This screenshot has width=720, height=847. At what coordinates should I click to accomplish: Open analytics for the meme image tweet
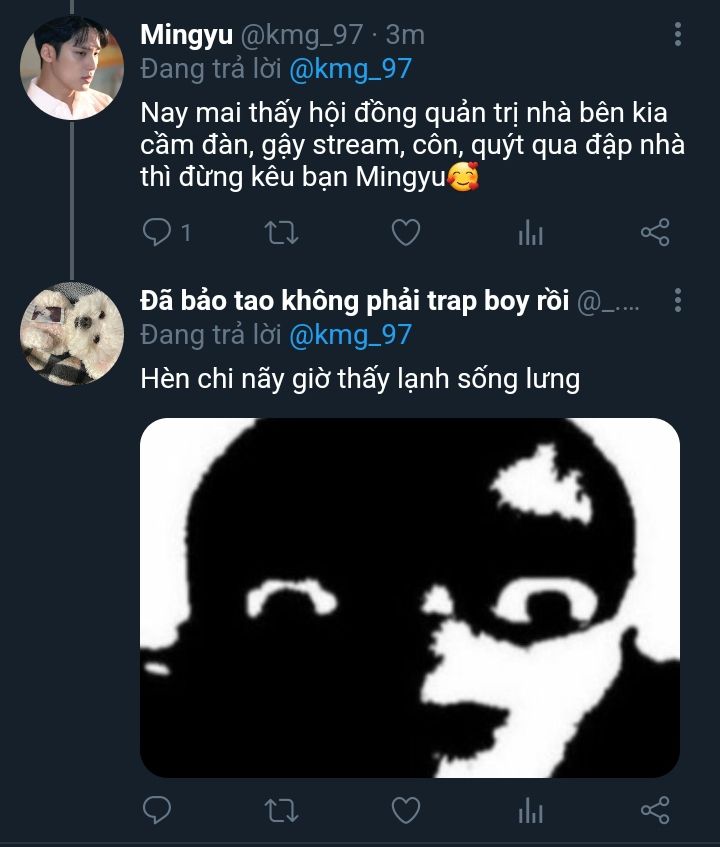530,809
